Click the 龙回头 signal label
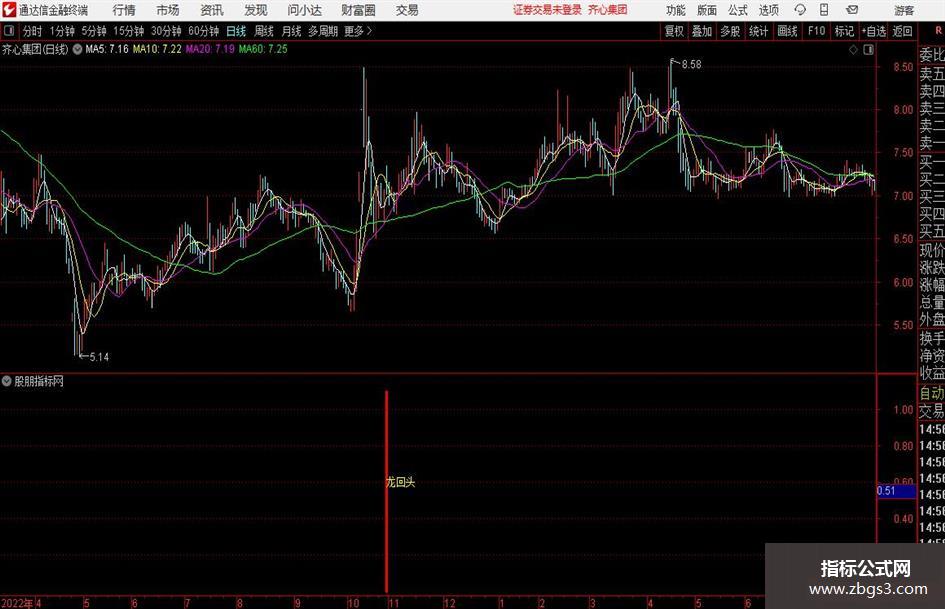 [401, 482]
